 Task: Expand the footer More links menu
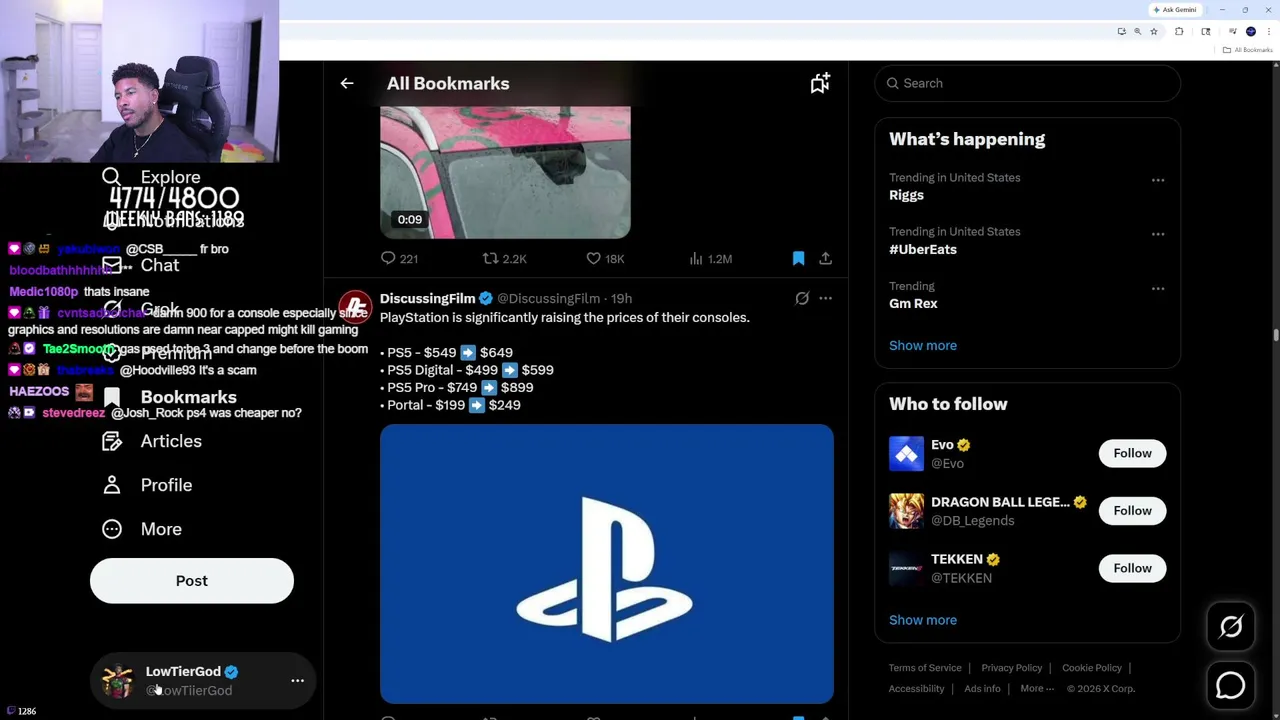point(1037,688)
